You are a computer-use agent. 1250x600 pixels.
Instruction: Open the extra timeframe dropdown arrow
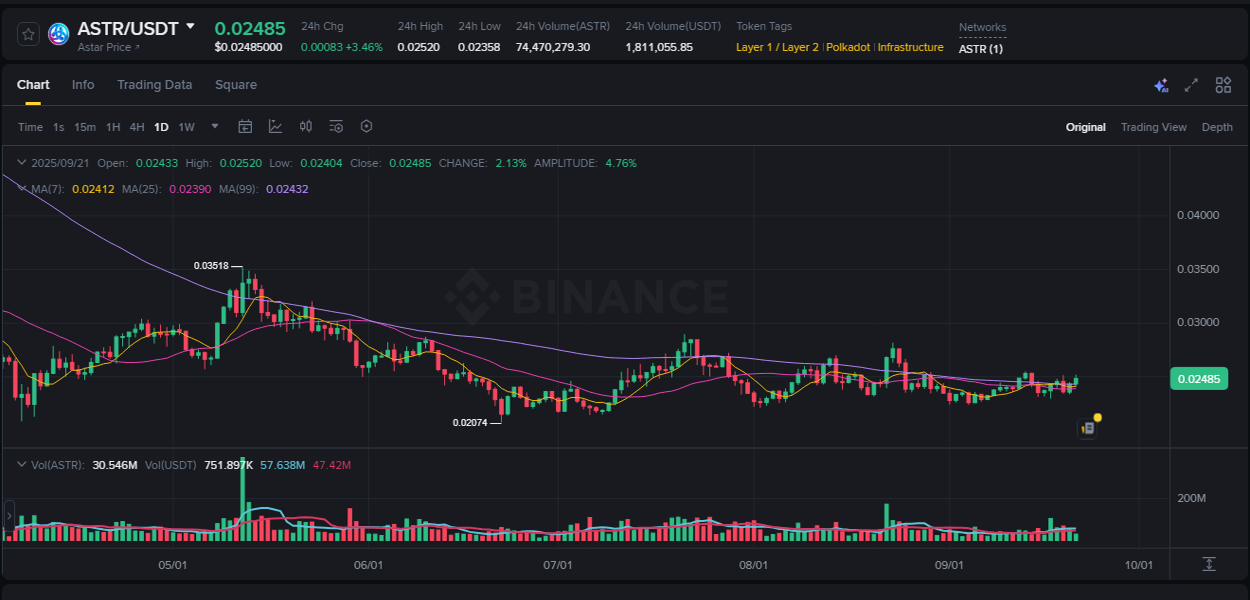[x=214, y=127]
